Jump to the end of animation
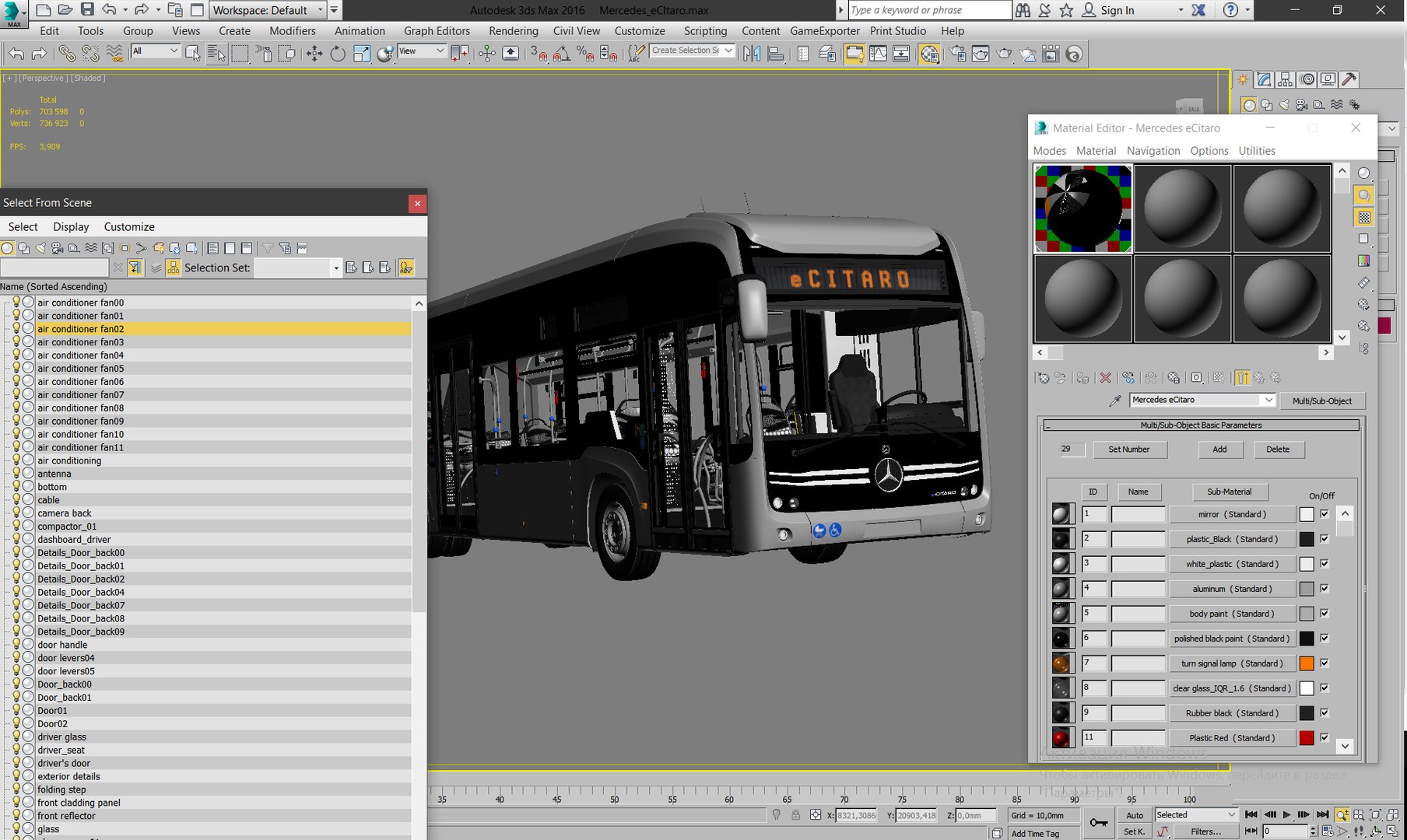The image size is (1407, 840). [x=1322, y=814]
